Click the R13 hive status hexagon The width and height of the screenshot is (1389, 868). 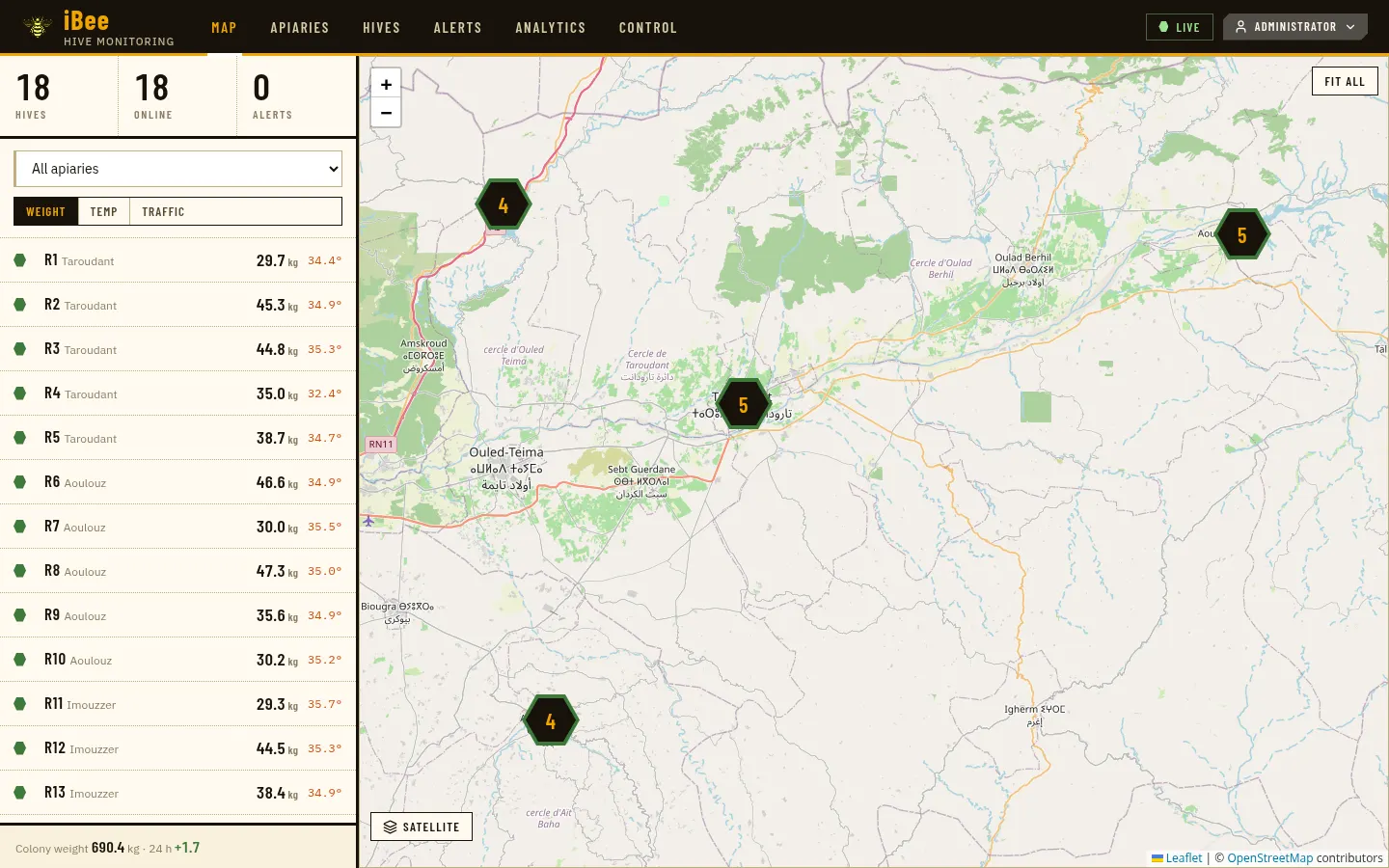(x=19, y=793)
